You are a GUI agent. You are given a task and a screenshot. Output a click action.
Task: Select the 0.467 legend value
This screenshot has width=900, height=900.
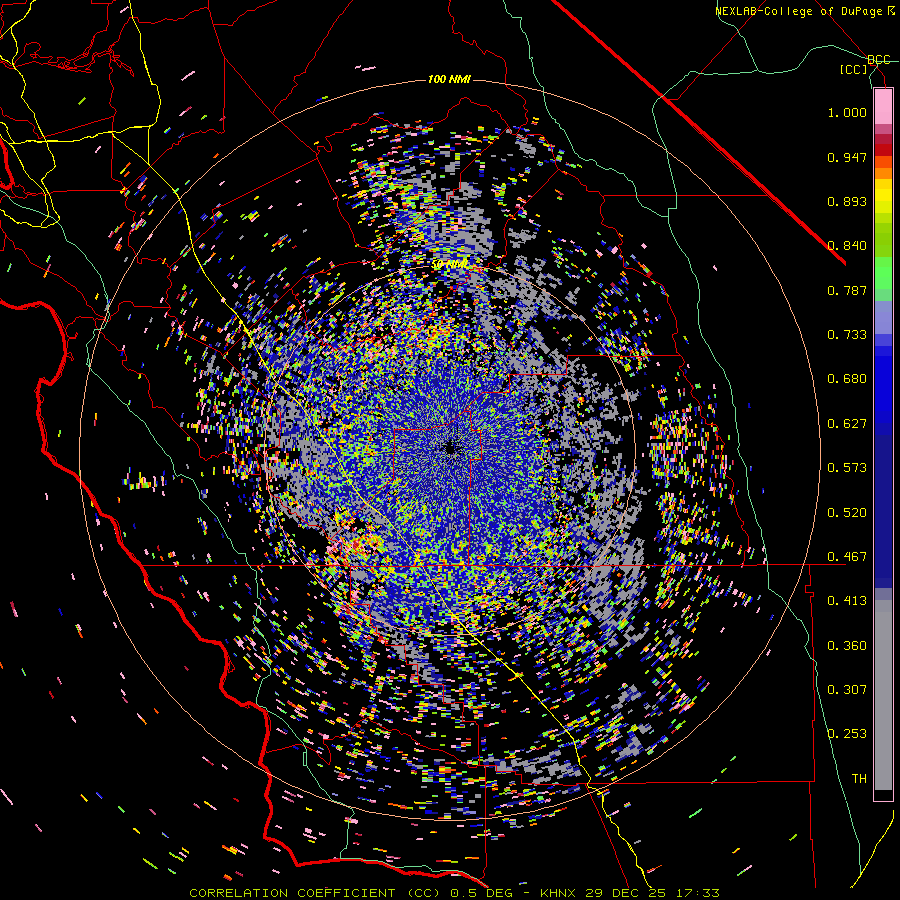point(847,557)
